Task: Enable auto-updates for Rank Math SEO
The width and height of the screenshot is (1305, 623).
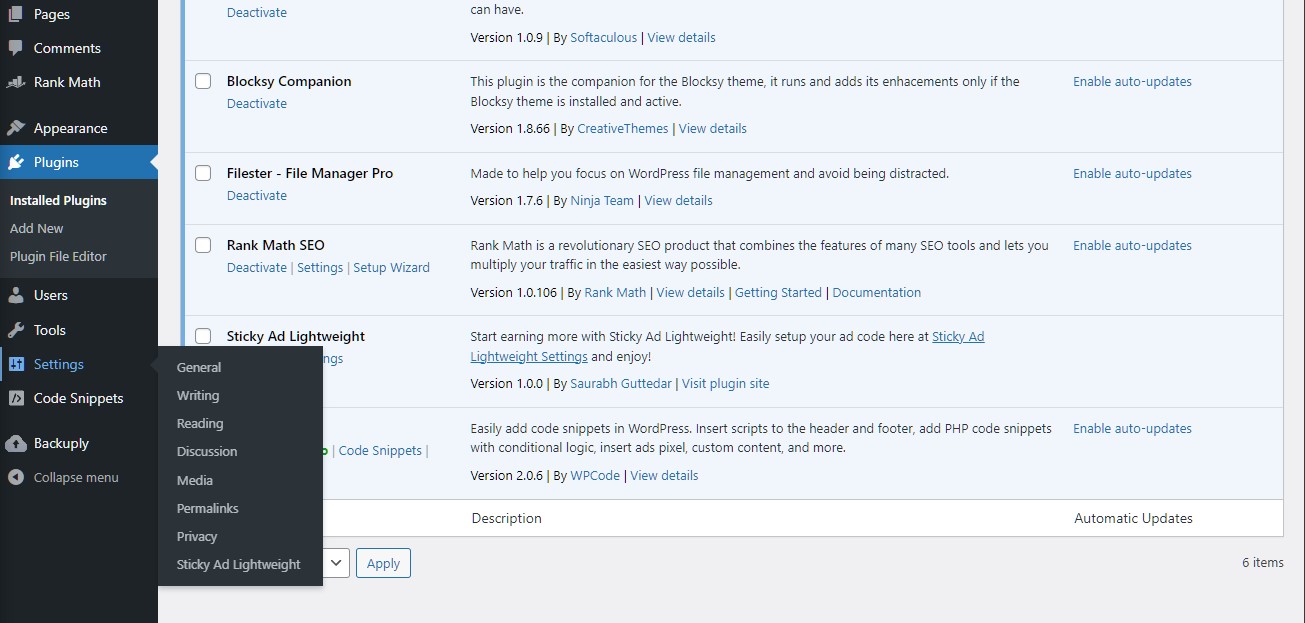Action: [x=1132, y=245]
